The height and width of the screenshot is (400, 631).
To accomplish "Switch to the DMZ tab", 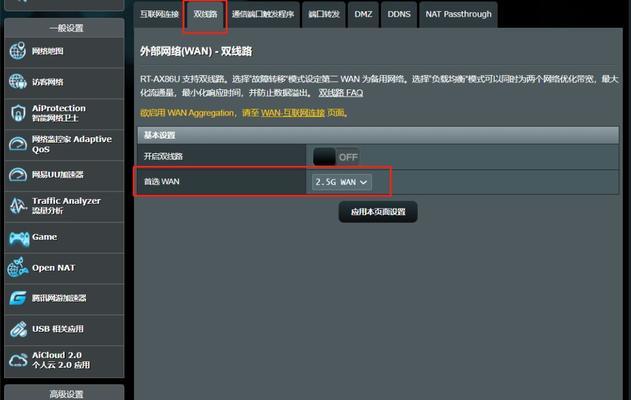I will click(363, 14).
